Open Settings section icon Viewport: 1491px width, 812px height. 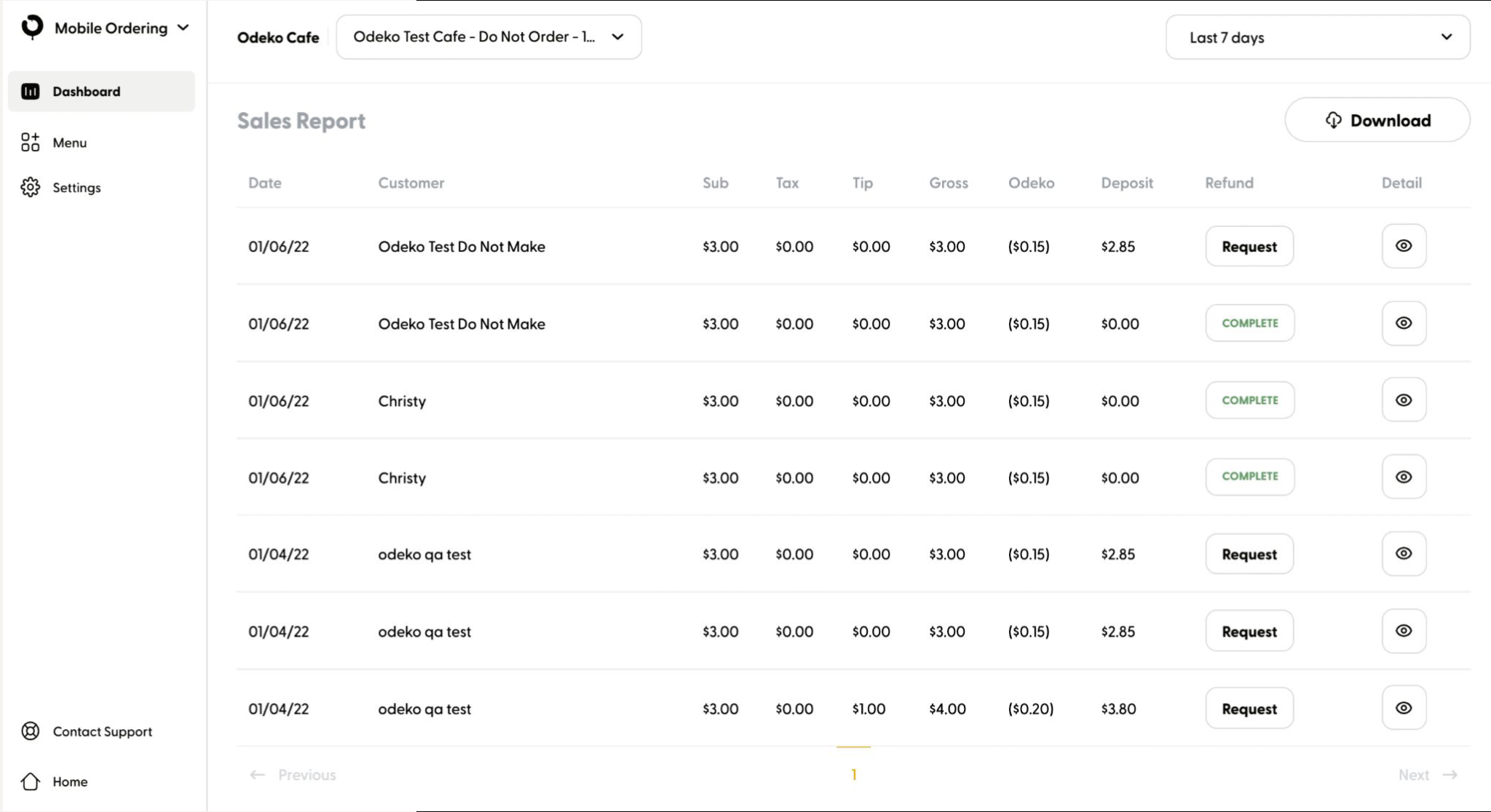(x=30, y=187)
